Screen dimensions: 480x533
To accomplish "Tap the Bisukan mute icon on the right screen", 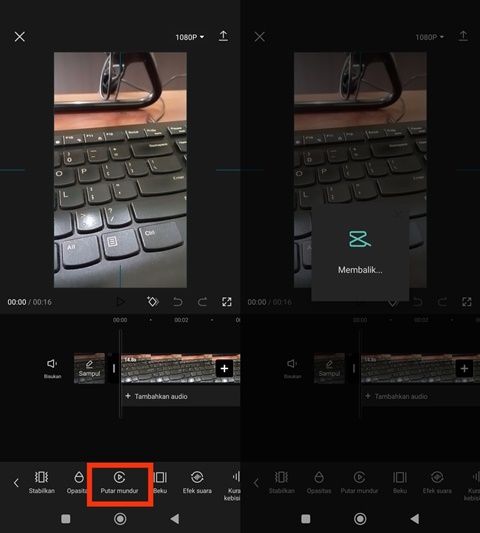I will (292, 368).
